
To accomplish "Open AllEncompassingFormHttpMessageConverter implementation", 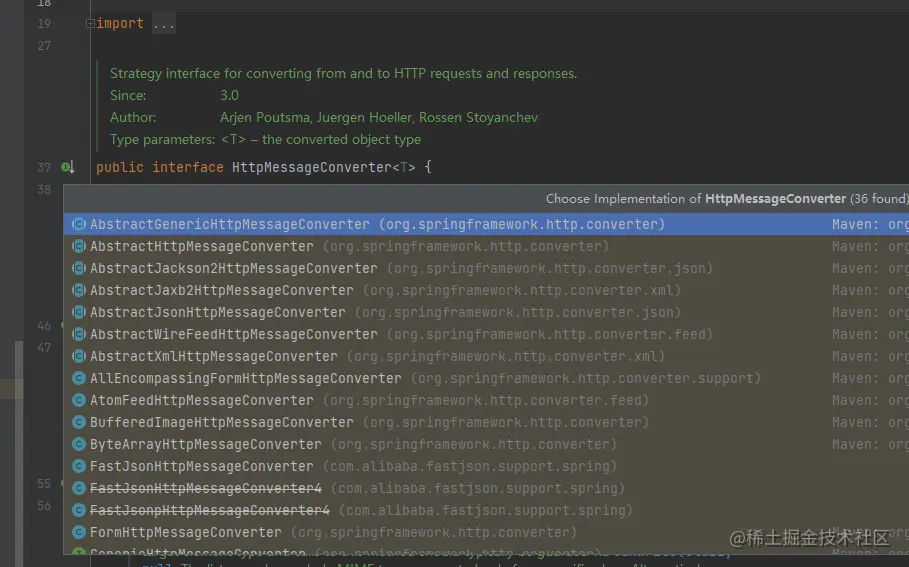I will coord(486,379).
